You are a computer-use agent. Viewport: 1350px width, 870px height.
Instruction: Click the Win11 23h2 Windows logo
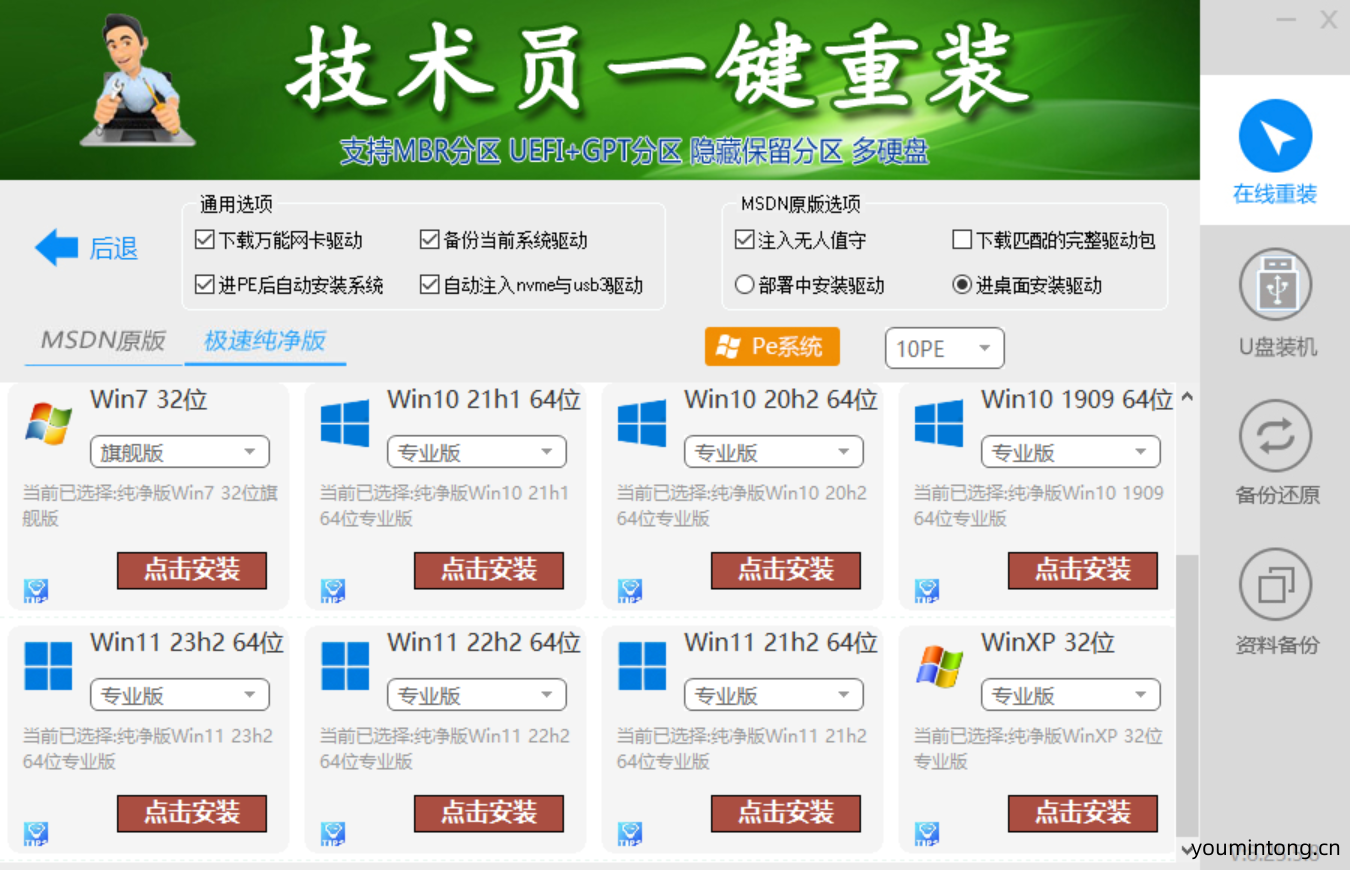coord(48,667)
